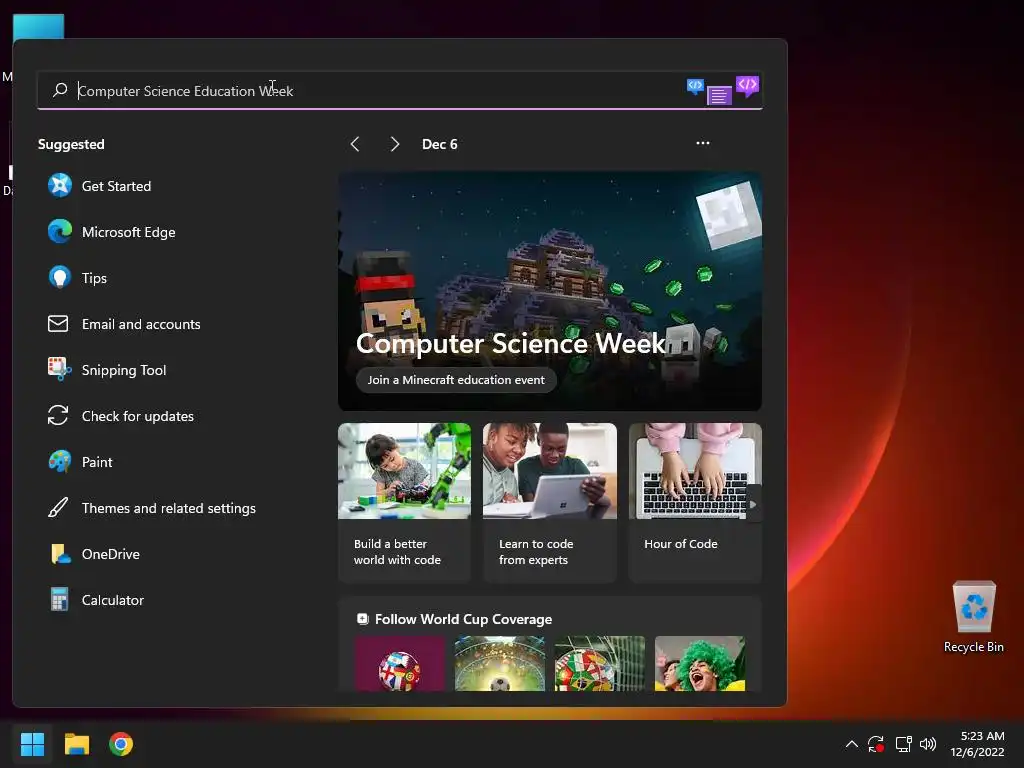Open Google Chrome from taskbar
Image resolution: width=1024 pixels, height=768 pixels.
point(121,744)
